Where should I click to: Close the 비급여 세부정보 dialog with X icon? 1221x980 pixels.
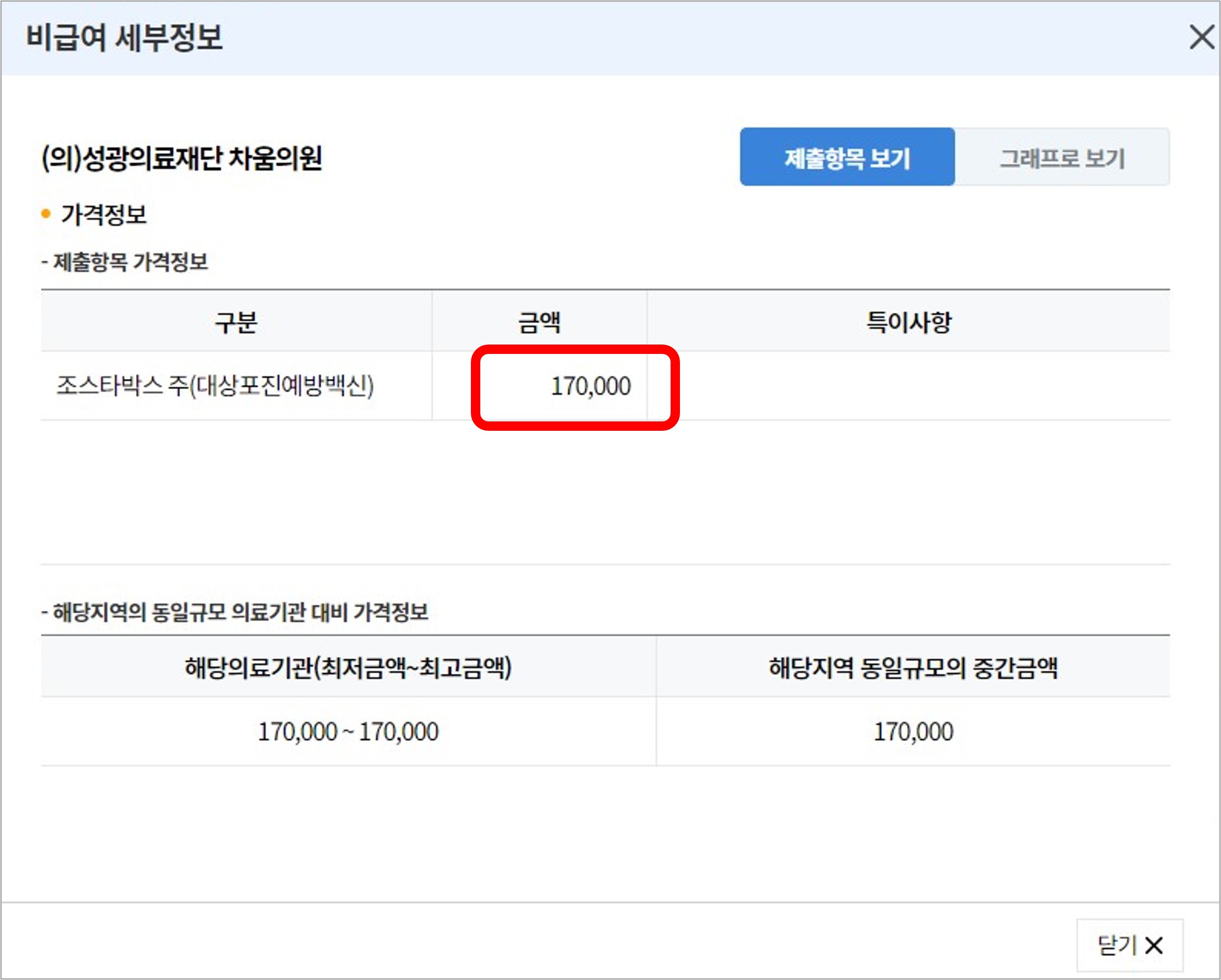point(1201,38)
